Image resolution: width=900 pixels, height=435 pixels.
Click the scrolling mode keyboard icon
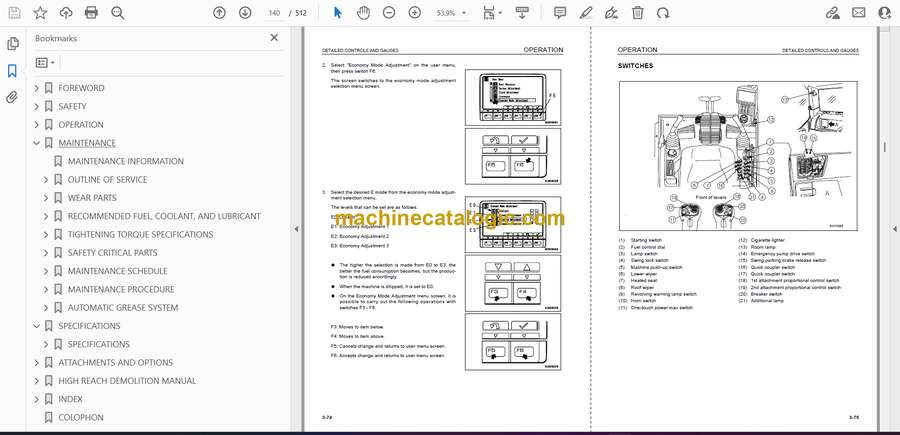[x=522, y=13]
